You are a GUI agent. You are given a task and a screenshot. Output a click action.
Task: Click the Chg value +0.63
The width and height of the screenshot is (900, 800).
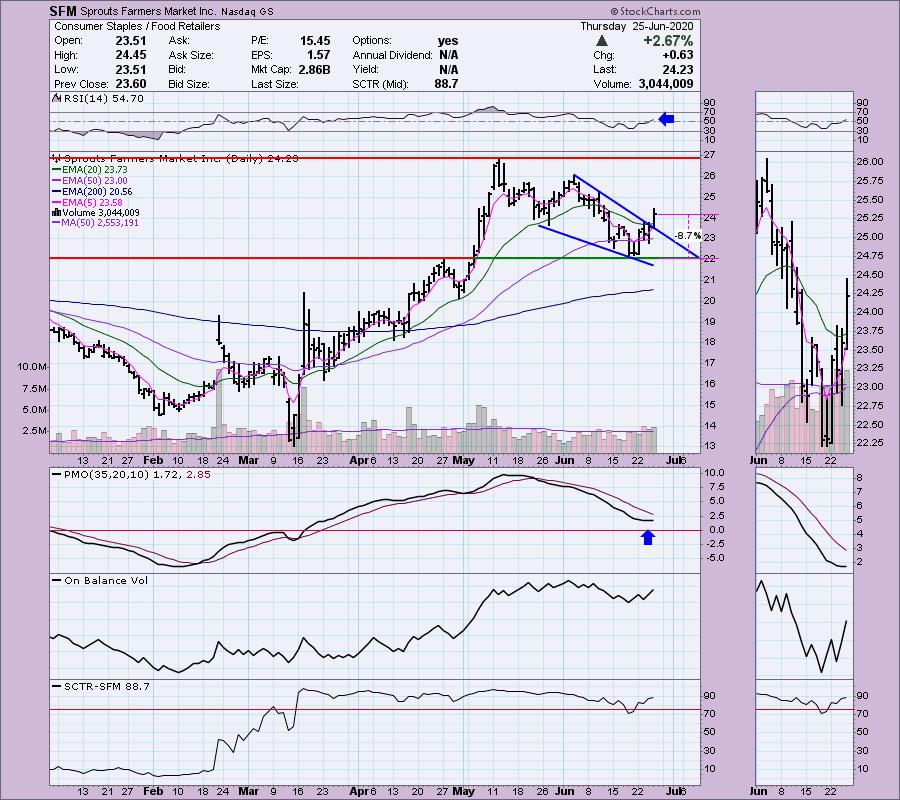[678, 55]
